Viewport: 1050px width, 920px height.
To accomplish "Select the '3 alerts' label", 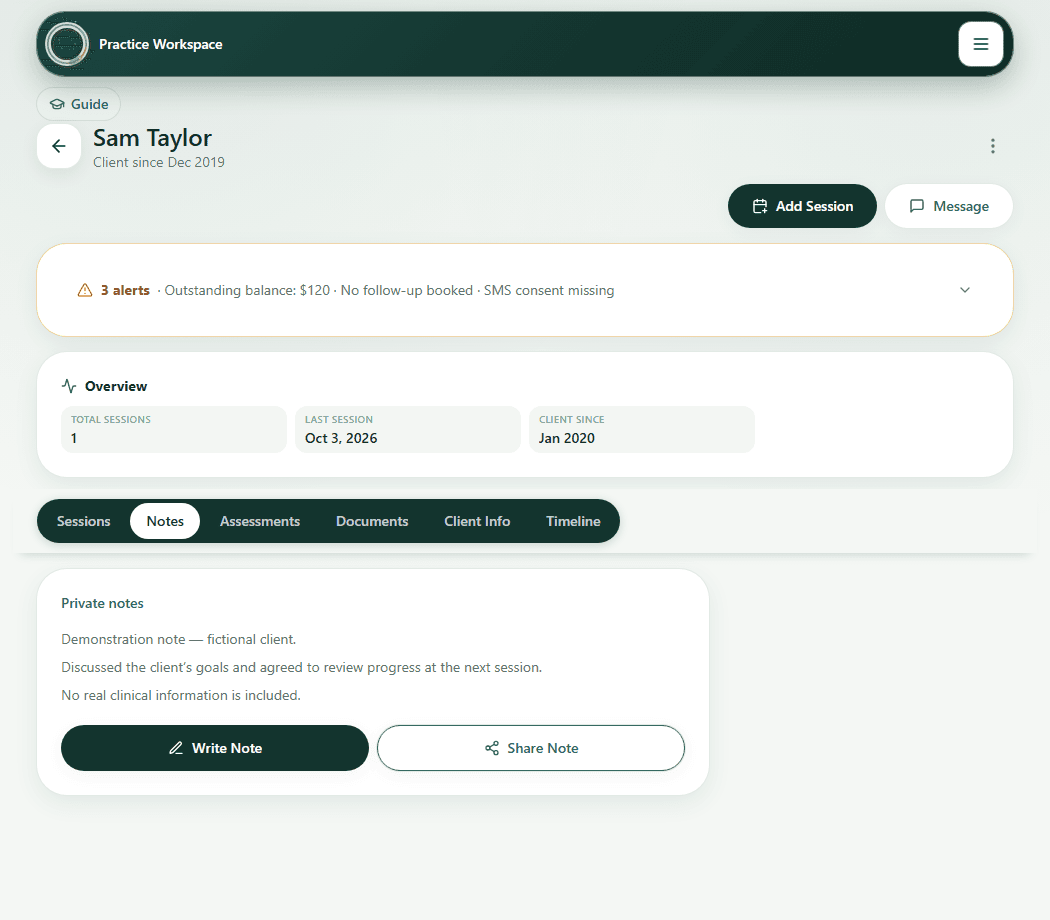I will [x=125, y=290].
